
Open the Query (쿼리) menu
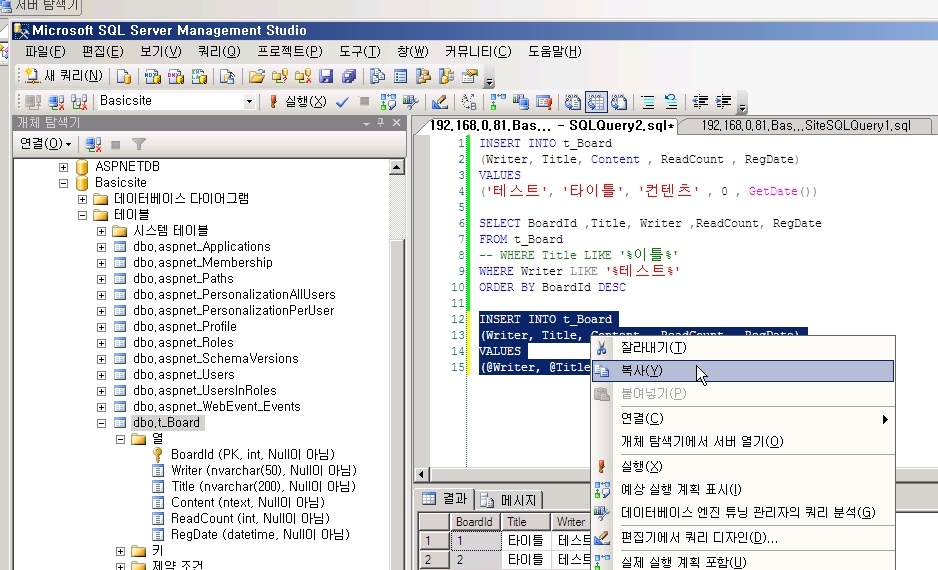click(219, 51)
